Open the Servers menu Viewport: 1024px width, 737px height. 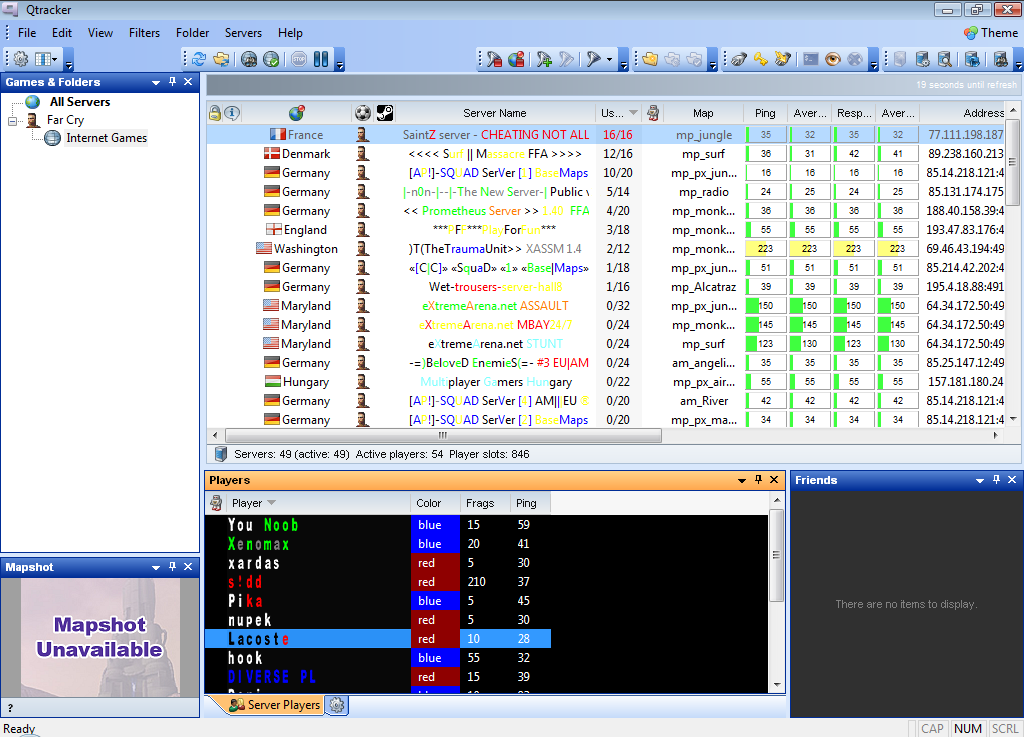[243, 33]
